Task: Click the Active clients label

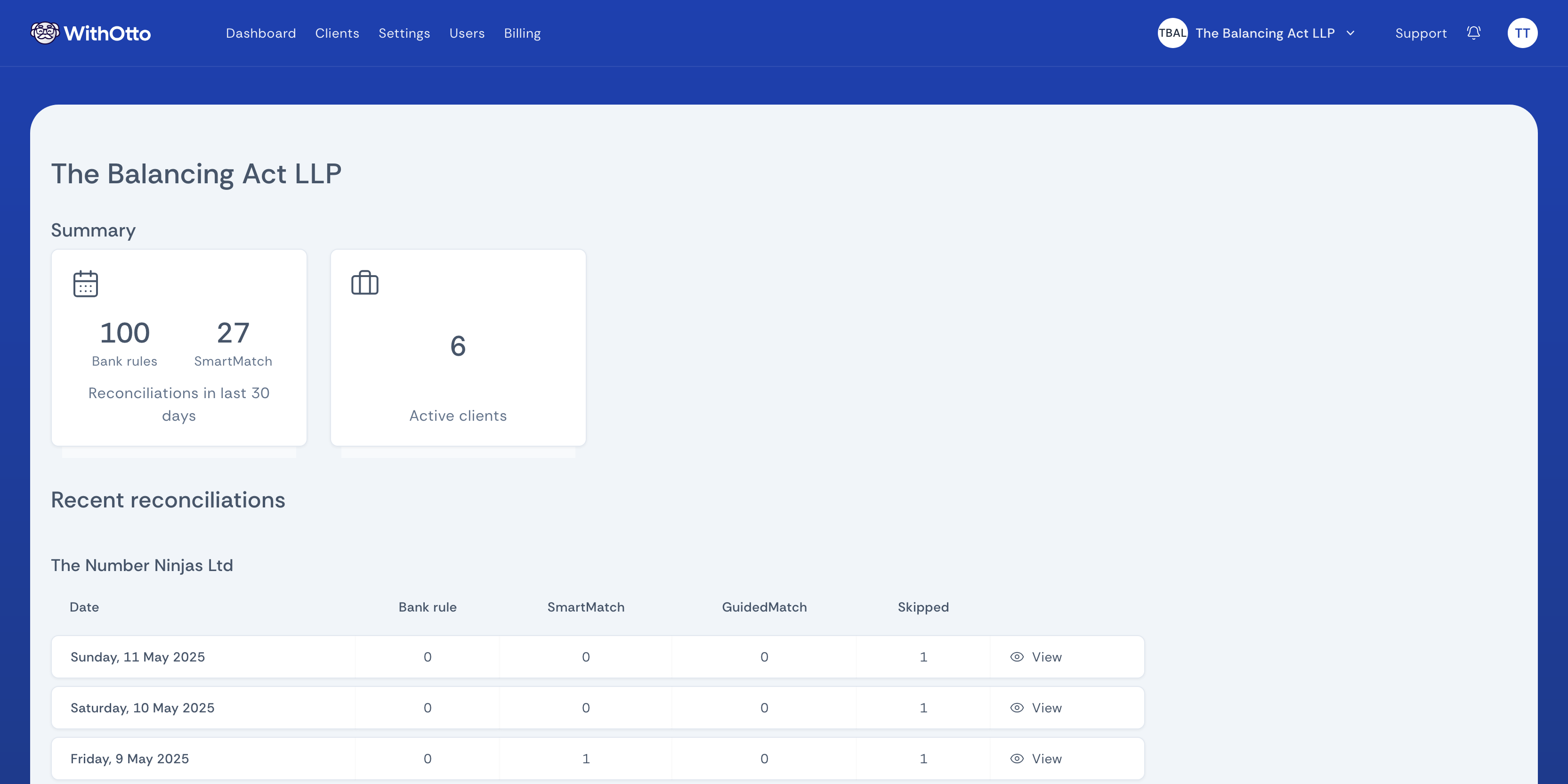Action: point(458,416)
